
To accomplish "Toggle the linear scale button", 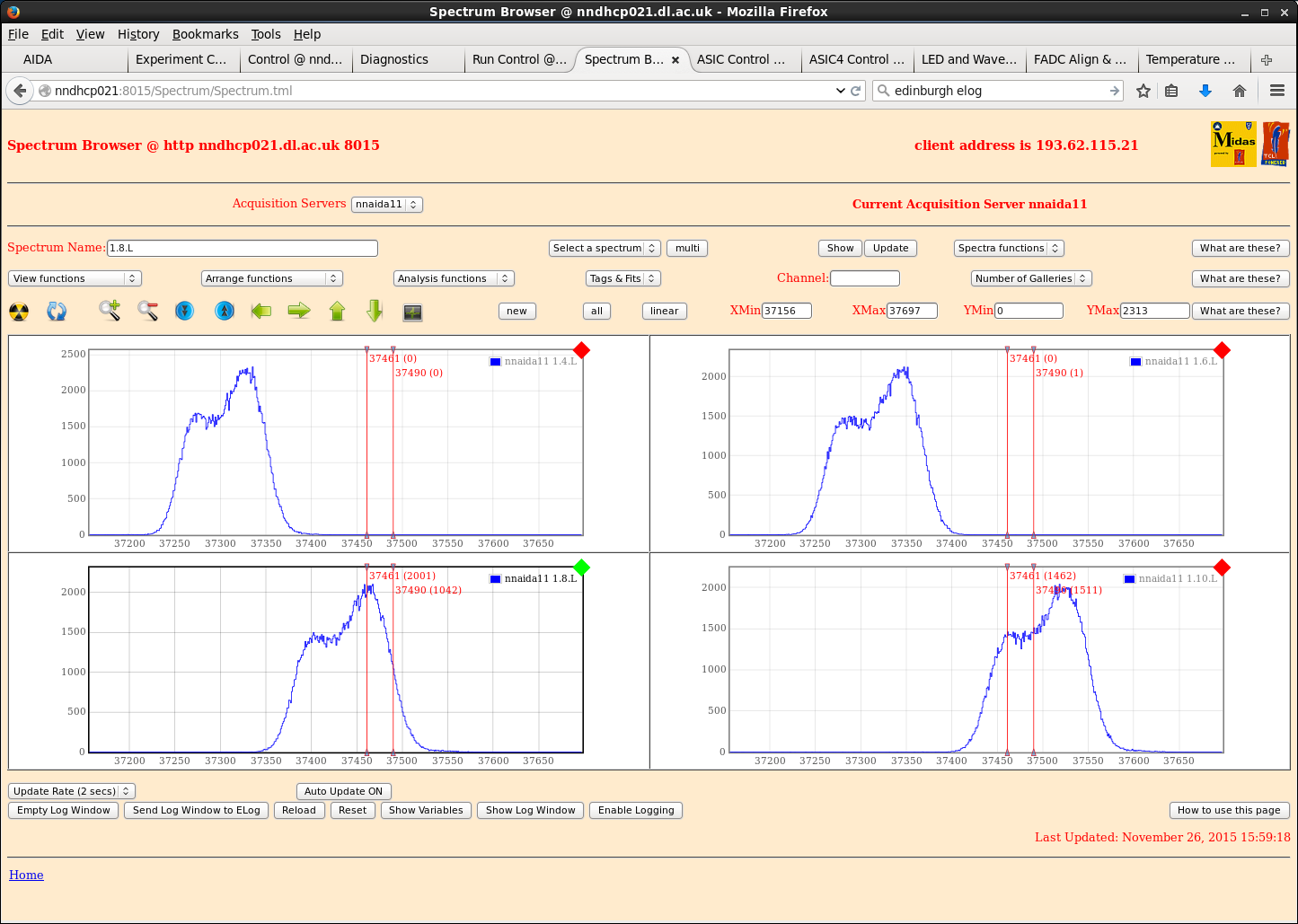I will tap(664, 311).
